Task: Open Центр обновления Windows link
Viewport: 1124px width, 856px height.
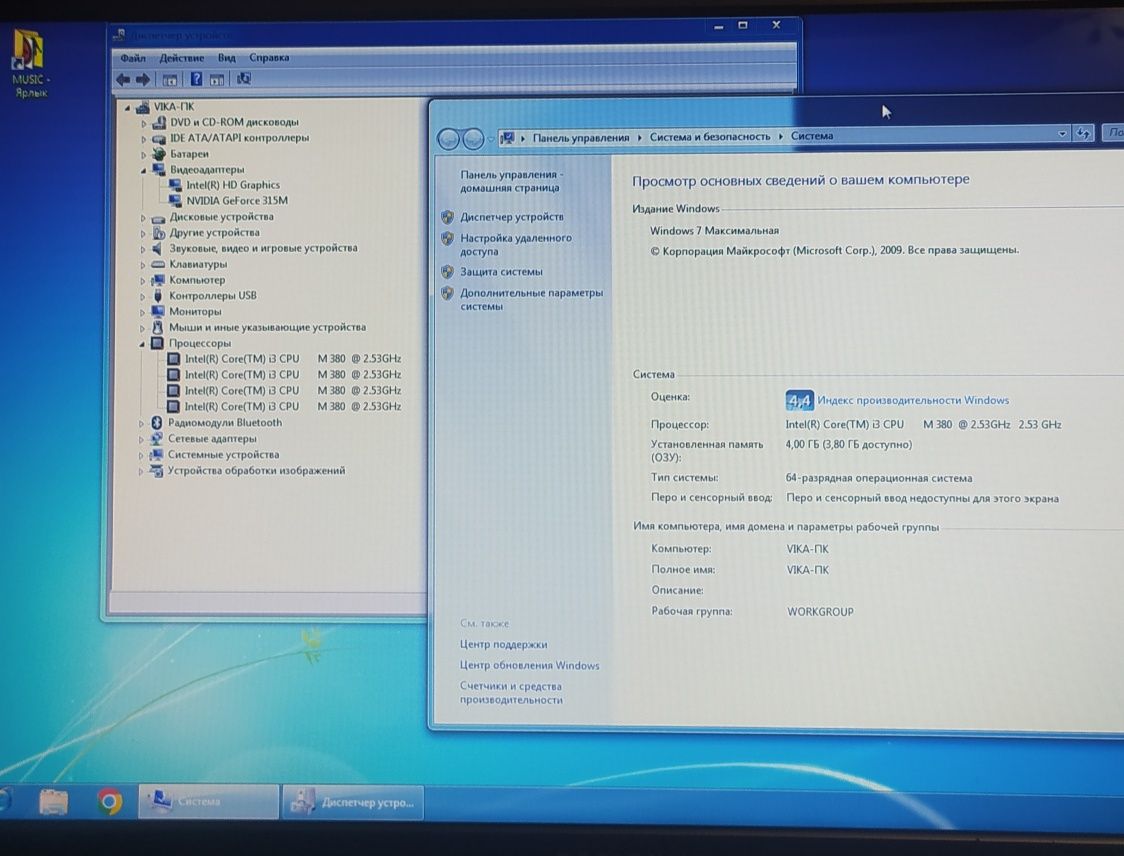Action: [x=529, y=665]
